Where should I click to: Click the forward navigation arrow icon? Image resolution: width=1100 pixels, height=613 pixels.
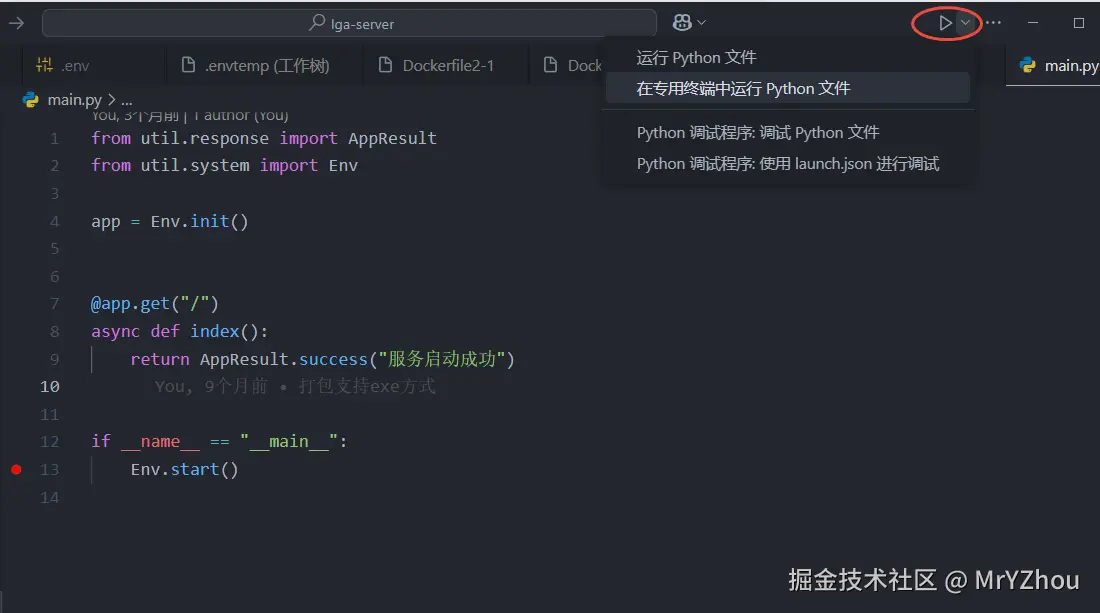point(16,22)
